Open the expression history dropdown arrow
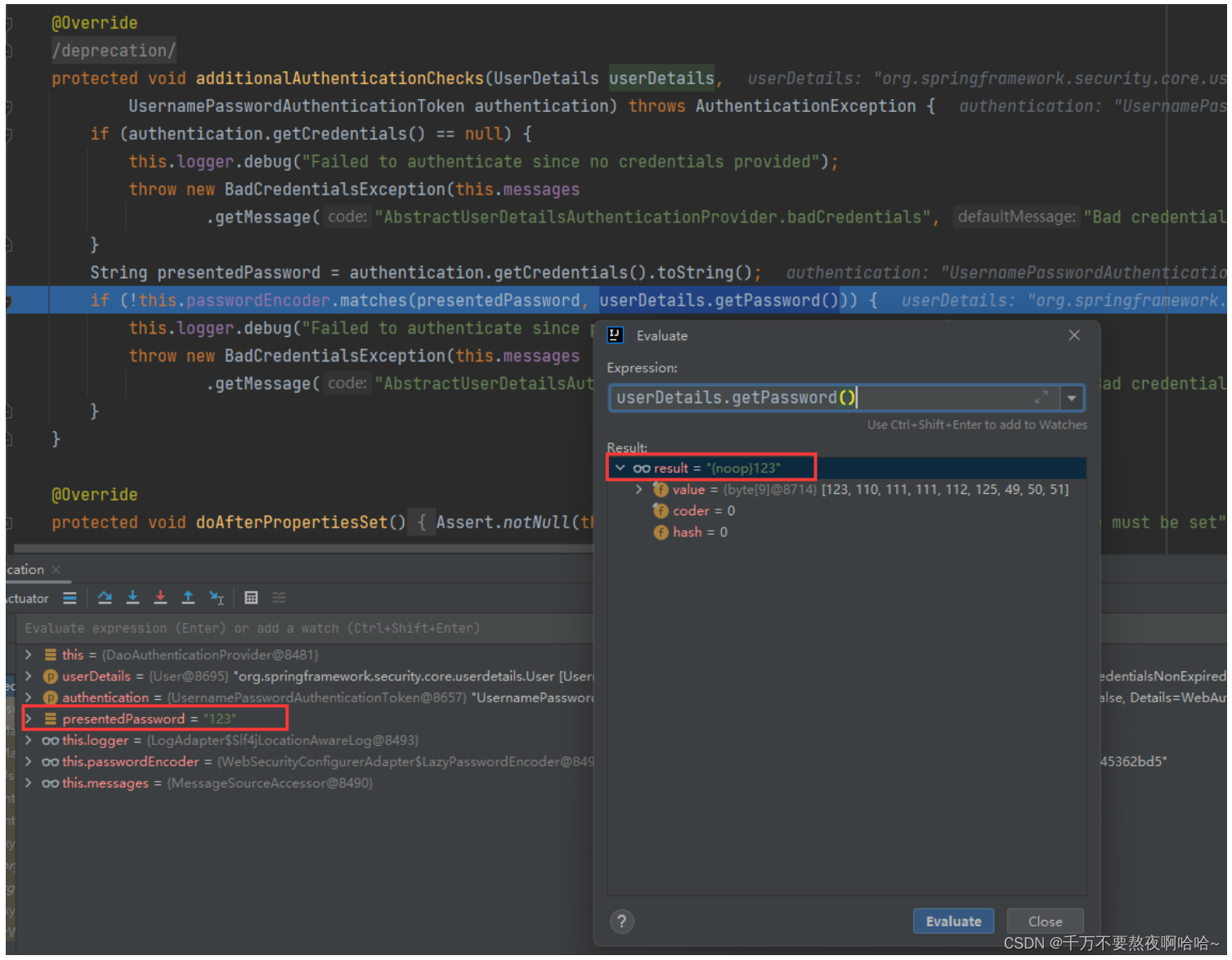Image resolution: width=1232 pixels, height=960 pixels. (x=1072, y=398)
